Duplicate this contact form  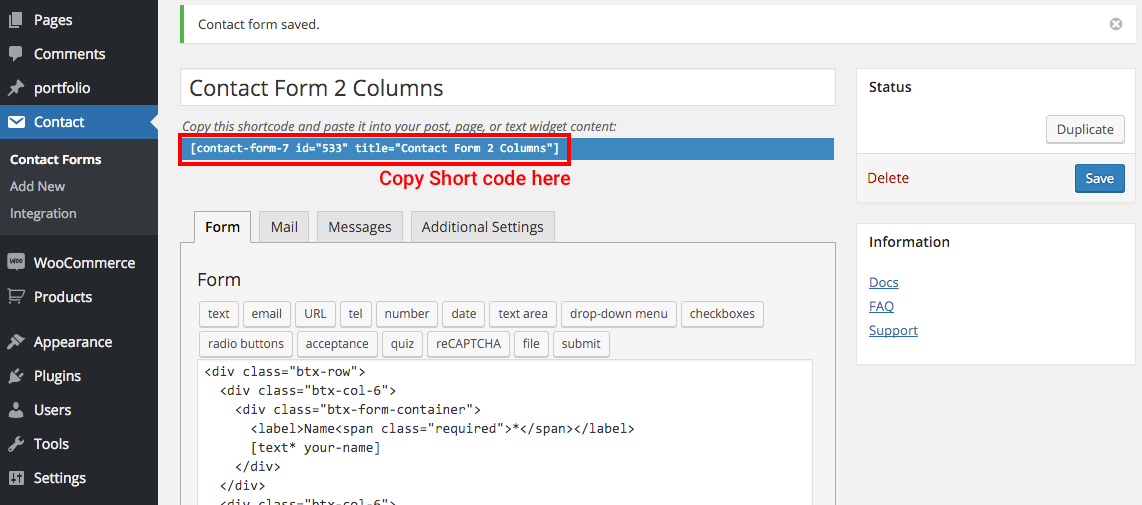point(1085,129)
